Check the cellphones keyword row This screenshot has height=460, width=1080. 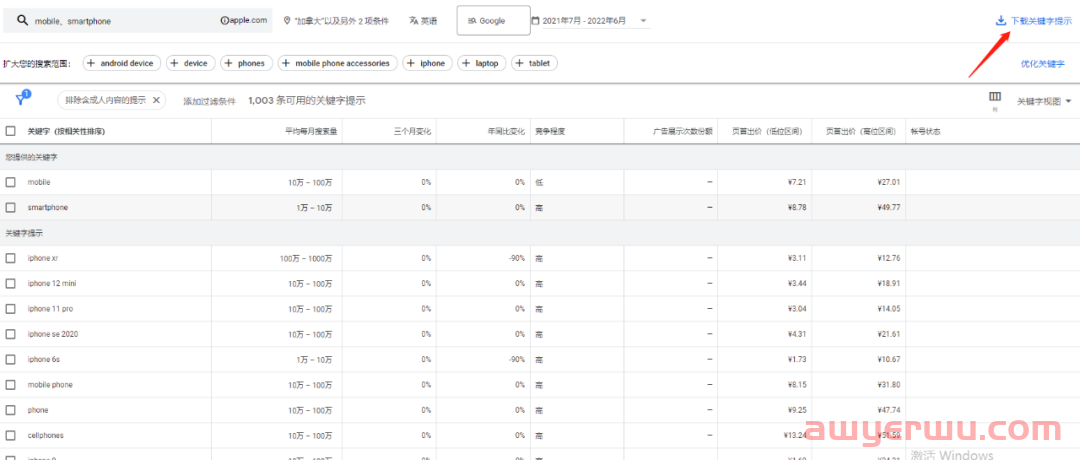click(x=10, y=436)
